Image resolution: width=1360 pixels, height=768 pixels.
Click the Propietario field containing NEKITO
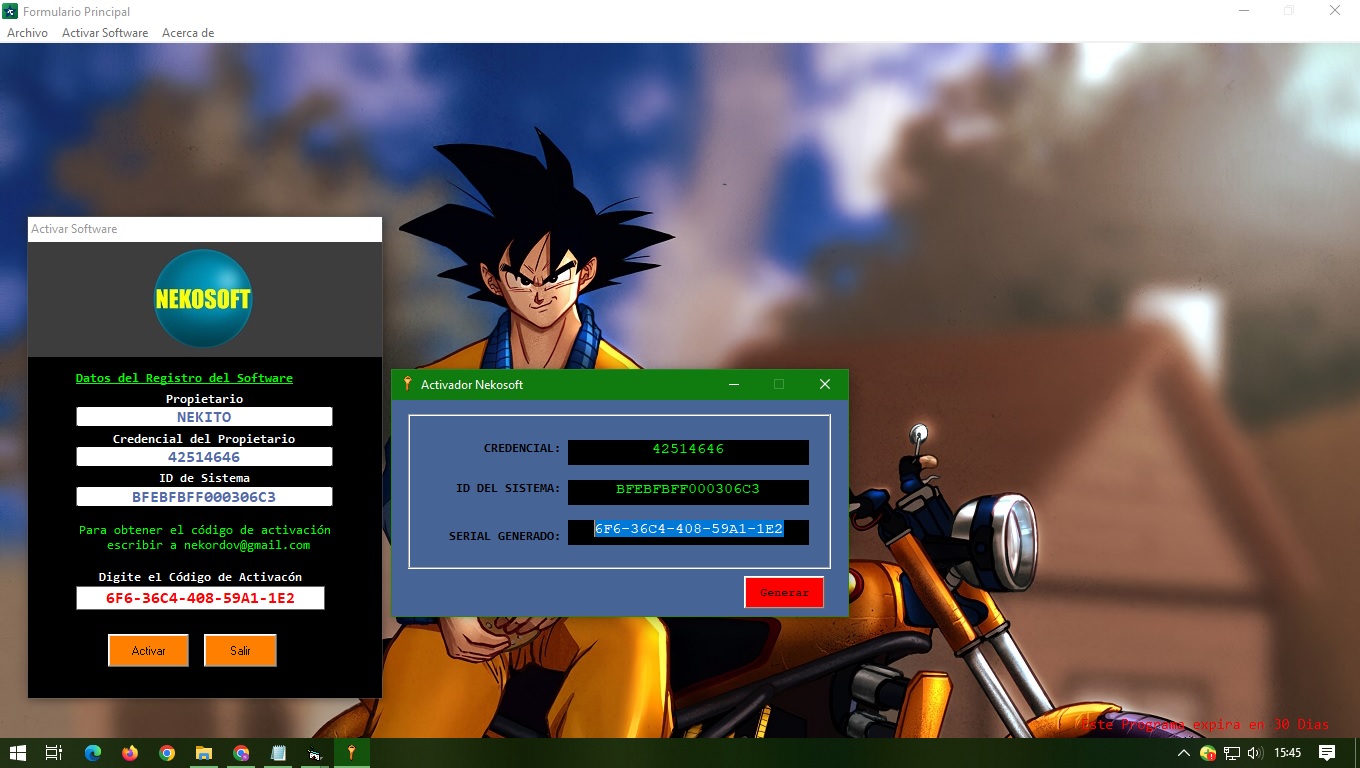click(204, 417)
